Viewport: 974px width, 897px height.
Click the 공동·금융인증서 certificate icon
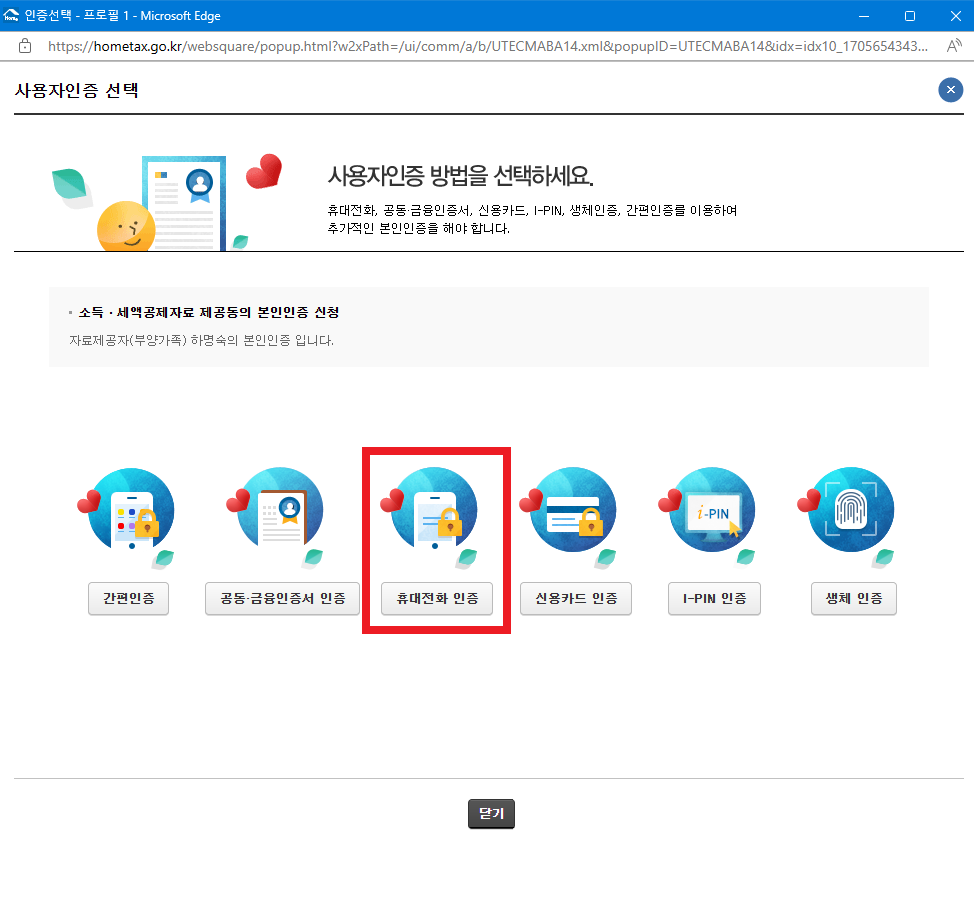tap(276, 517)
